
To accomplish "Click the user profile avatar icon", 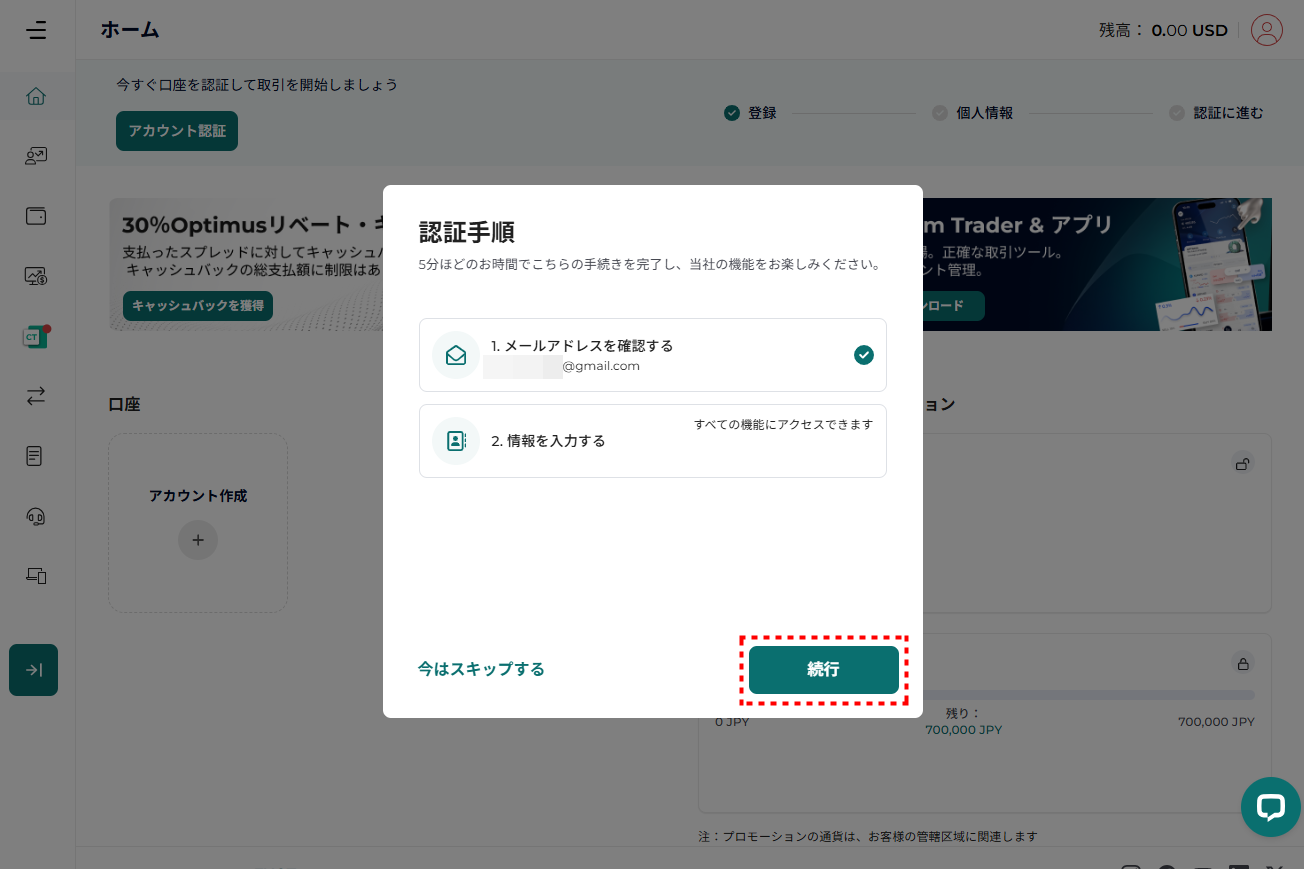I will 1266,30.
